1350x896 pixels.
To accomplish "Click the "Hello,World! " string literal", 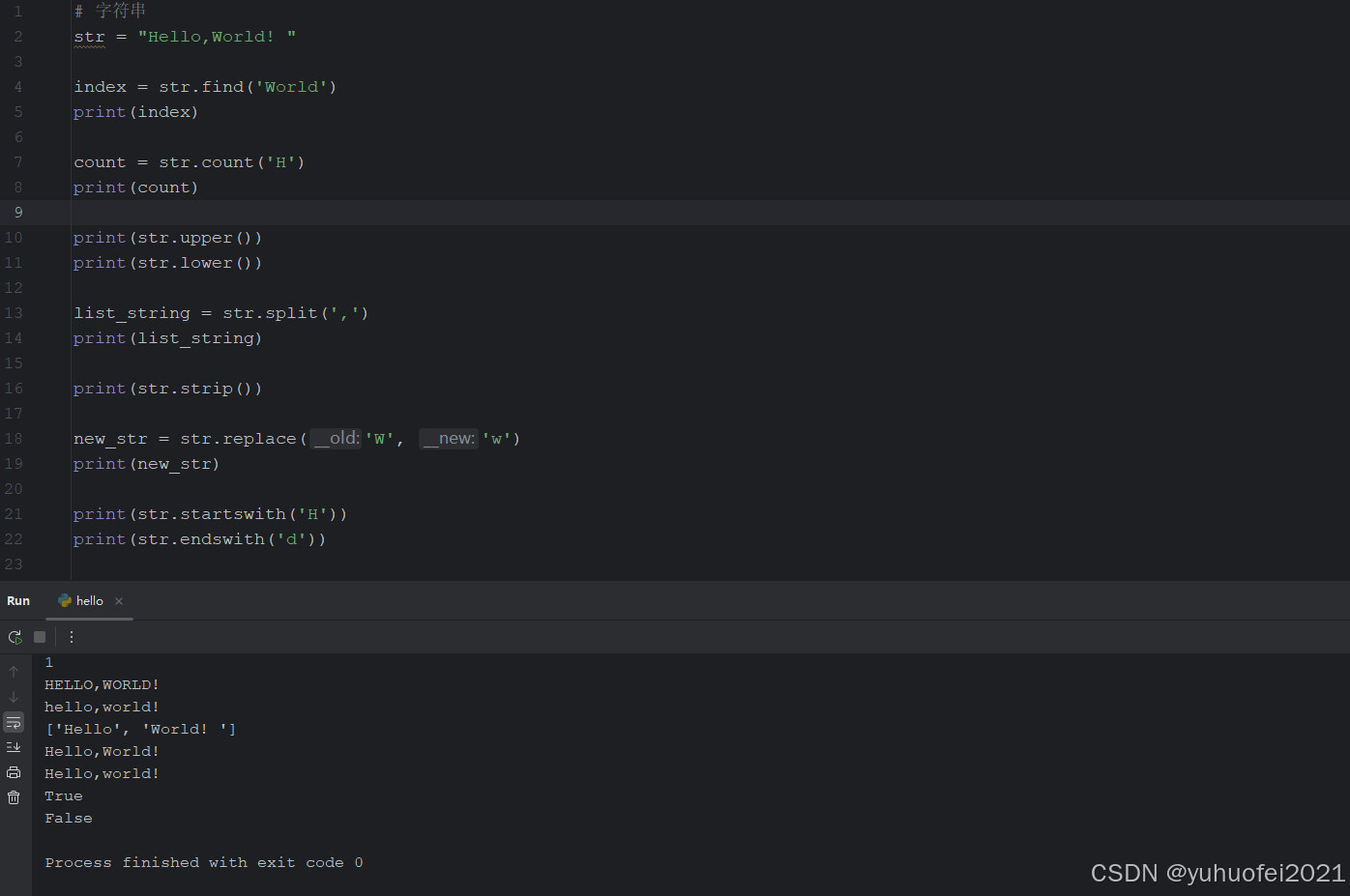I will point(217,37).
